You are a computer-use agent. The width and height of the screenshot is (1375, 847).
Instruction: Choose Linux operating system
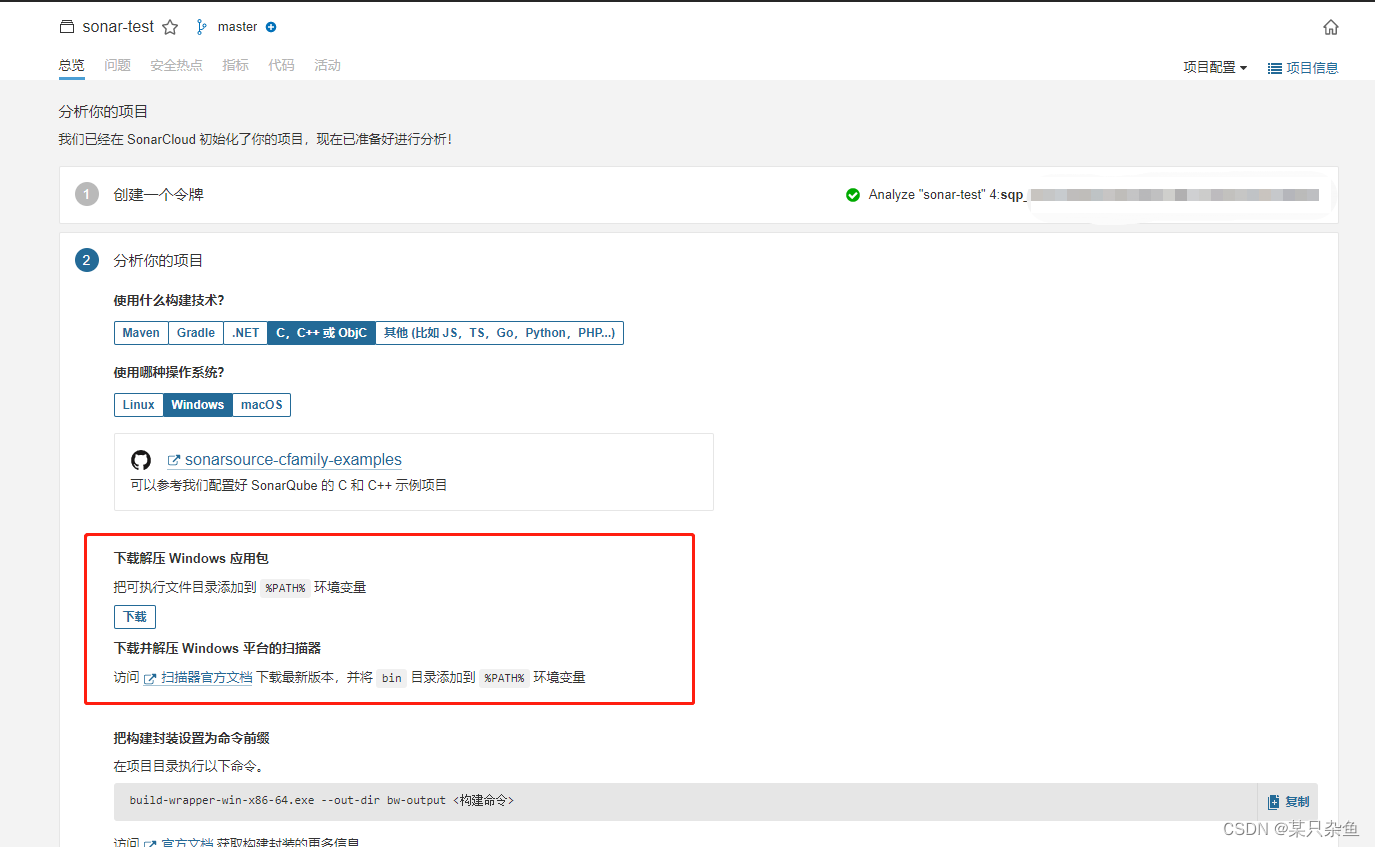pyautogui.click(x=139, y=405)
